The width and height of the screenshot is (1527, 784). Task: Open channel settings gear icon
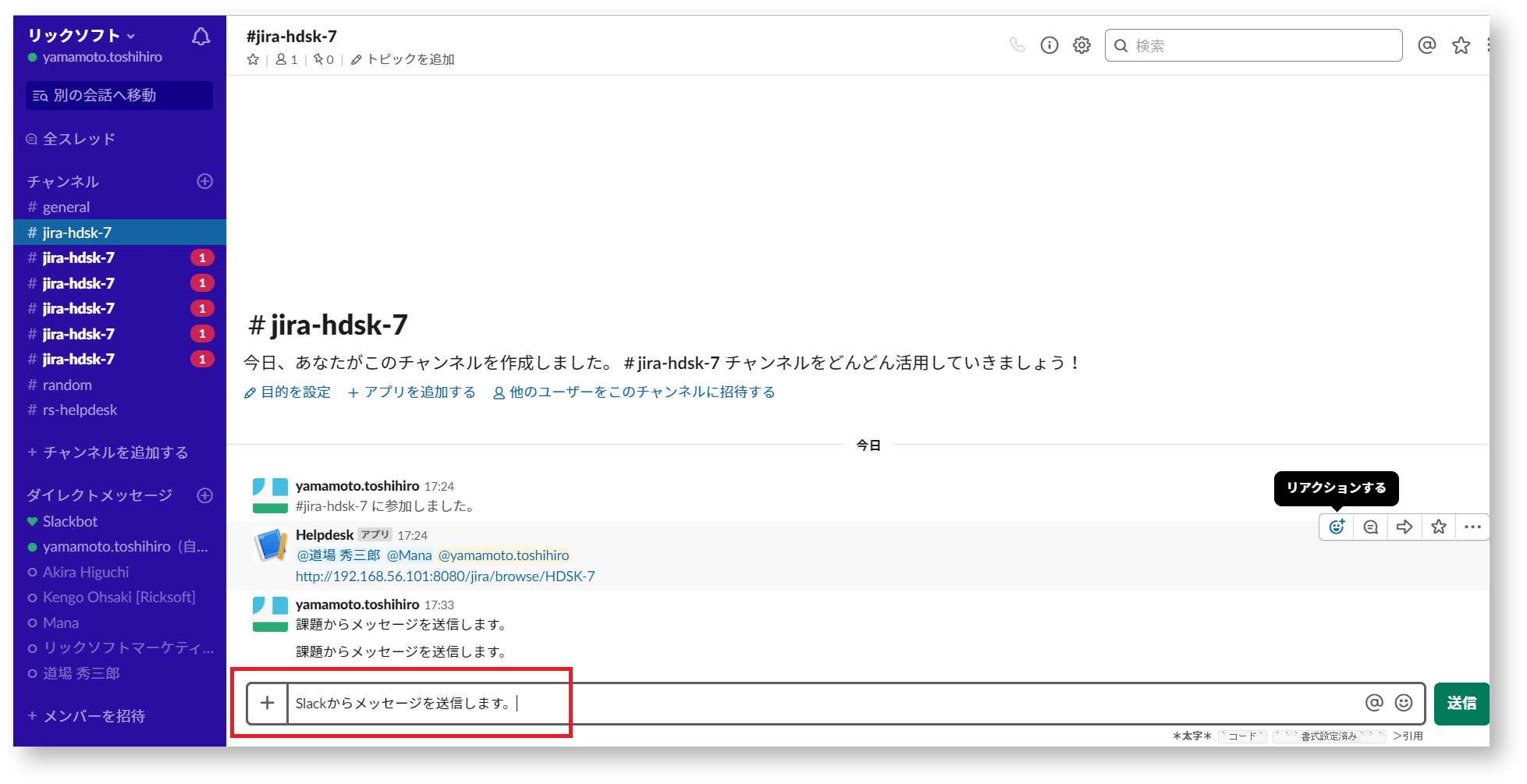pos(1081,45)
